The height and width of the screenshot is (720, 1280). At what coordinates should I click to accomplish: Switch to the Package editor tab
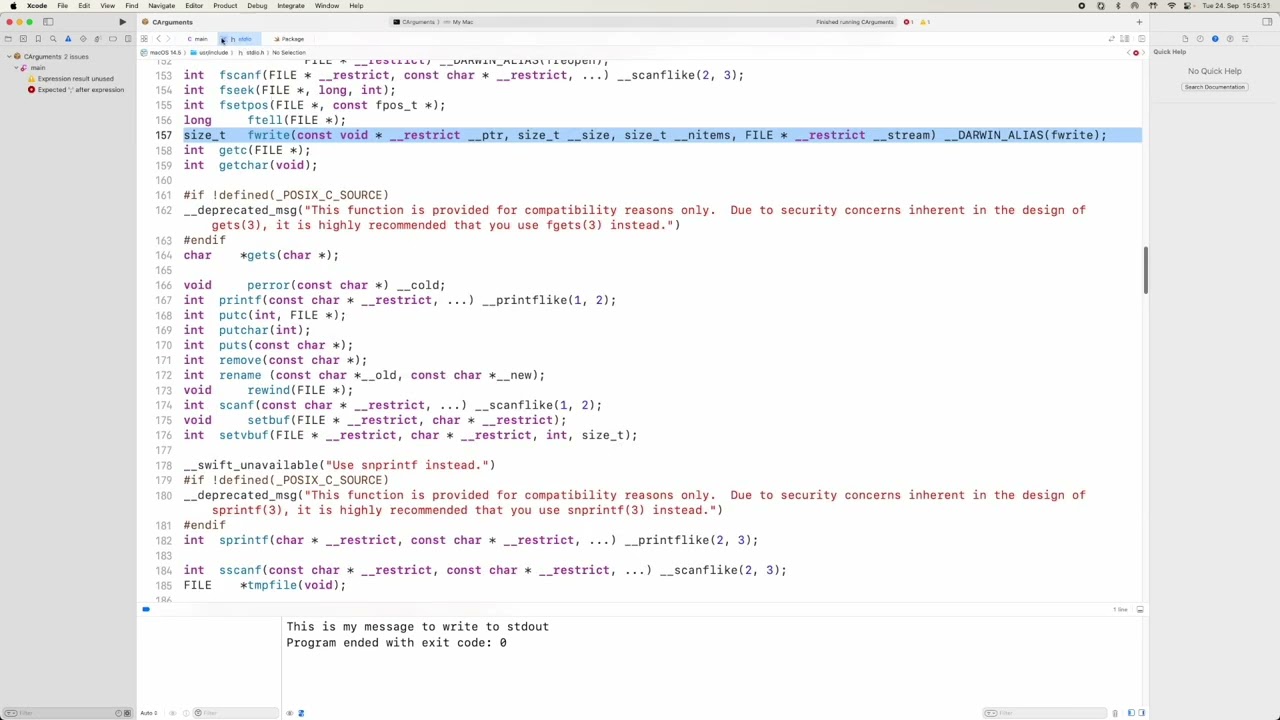[x=289, y=39]
